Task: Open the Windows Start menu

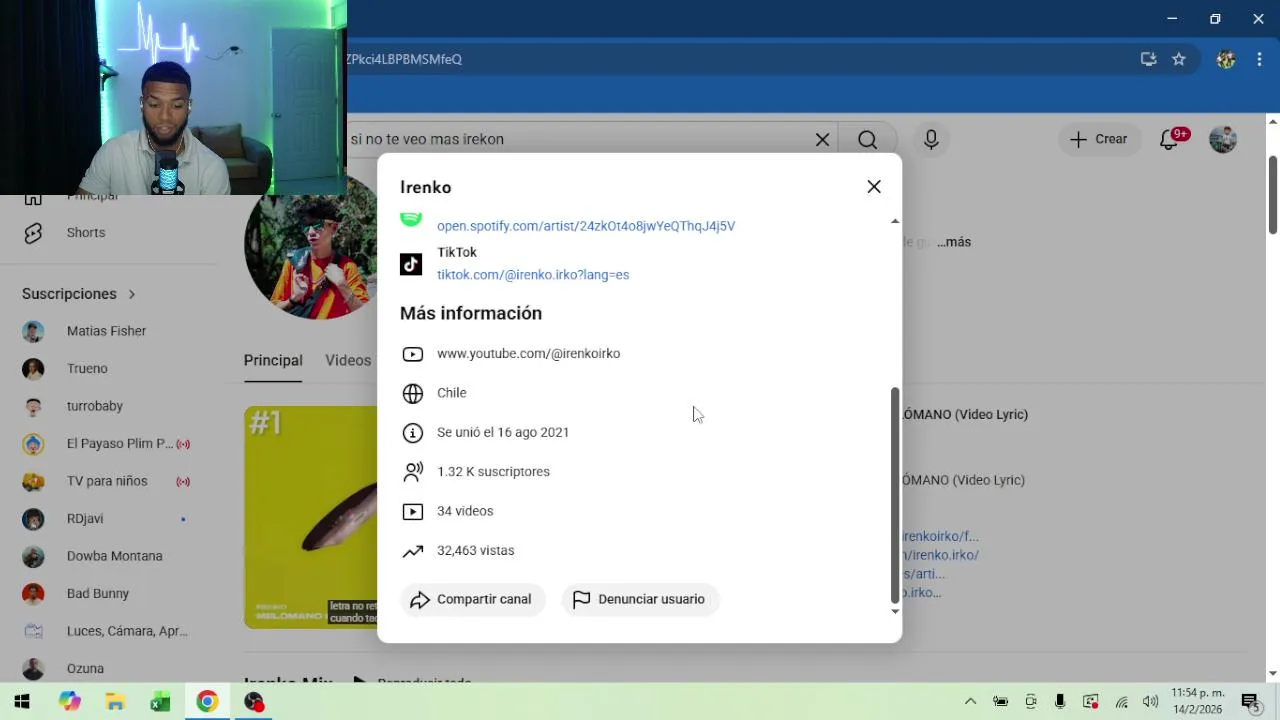Action: 22,702
